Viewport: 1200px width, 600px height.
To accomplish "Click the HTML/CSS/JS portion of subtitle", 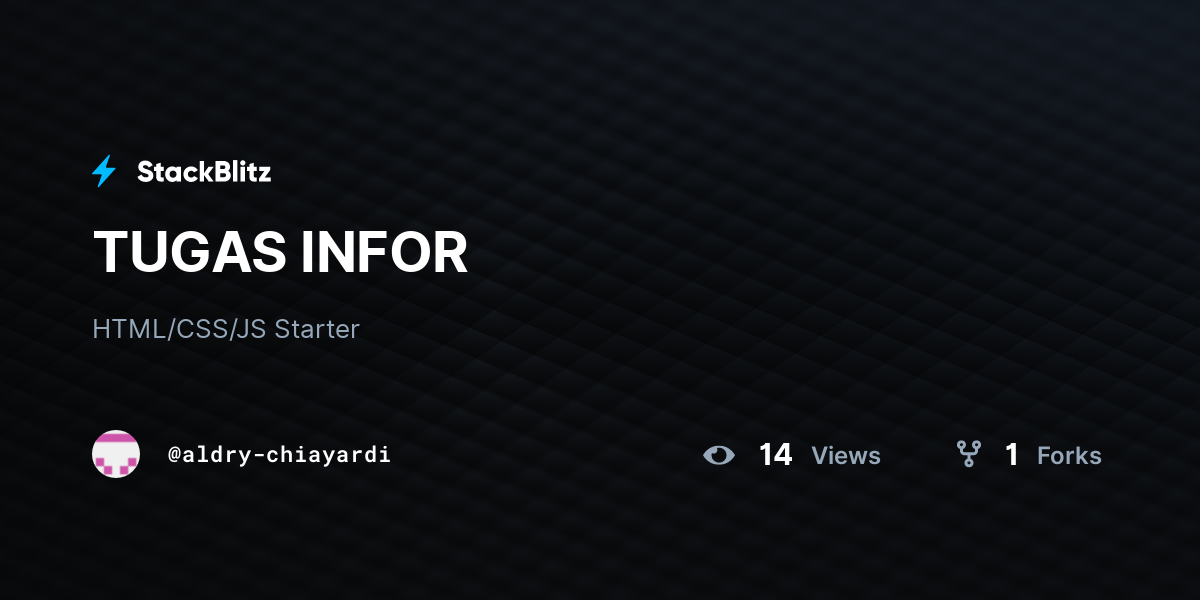I will 180,329.
